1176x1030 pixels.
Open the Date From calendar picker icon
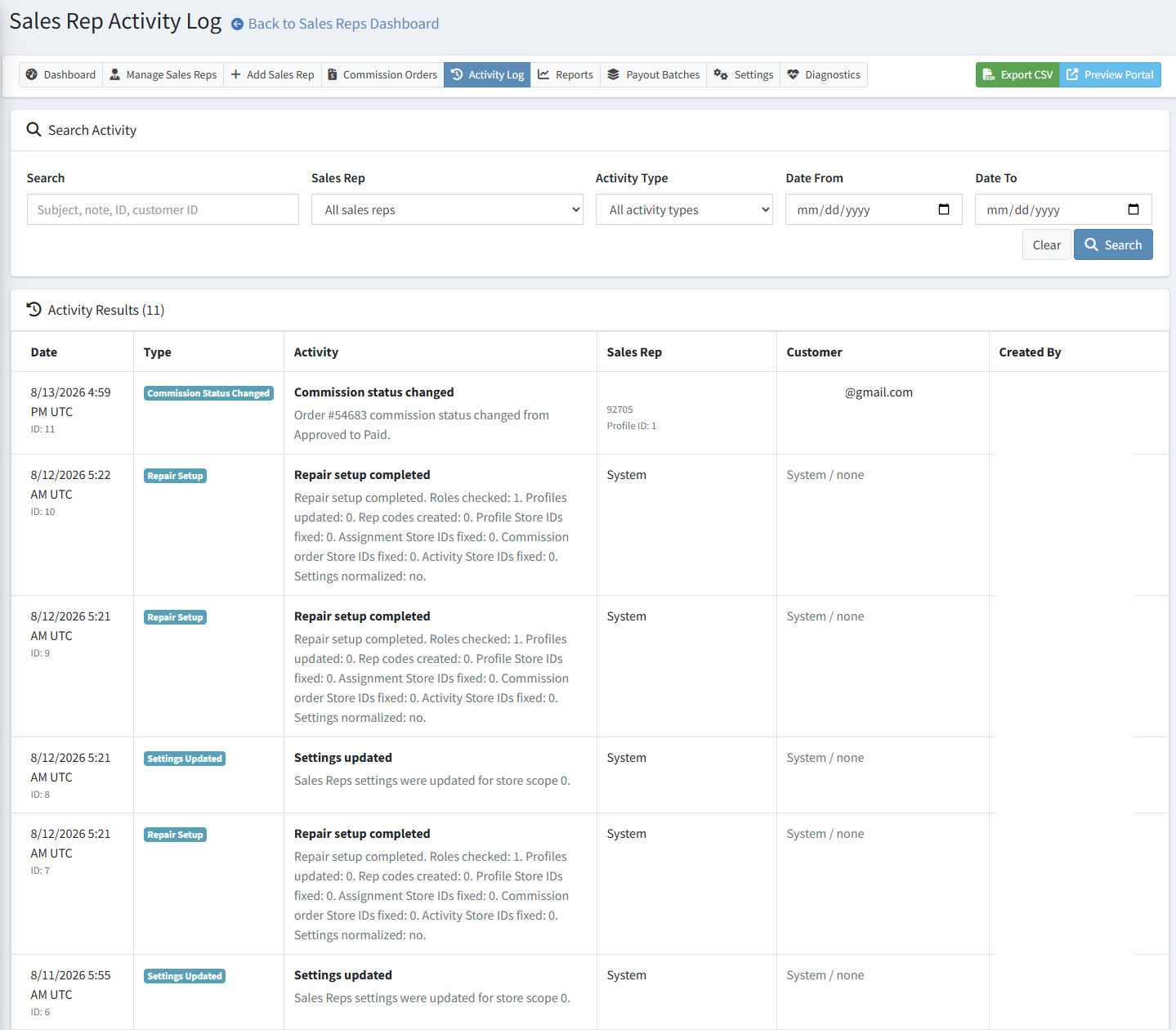coord(944,209)
